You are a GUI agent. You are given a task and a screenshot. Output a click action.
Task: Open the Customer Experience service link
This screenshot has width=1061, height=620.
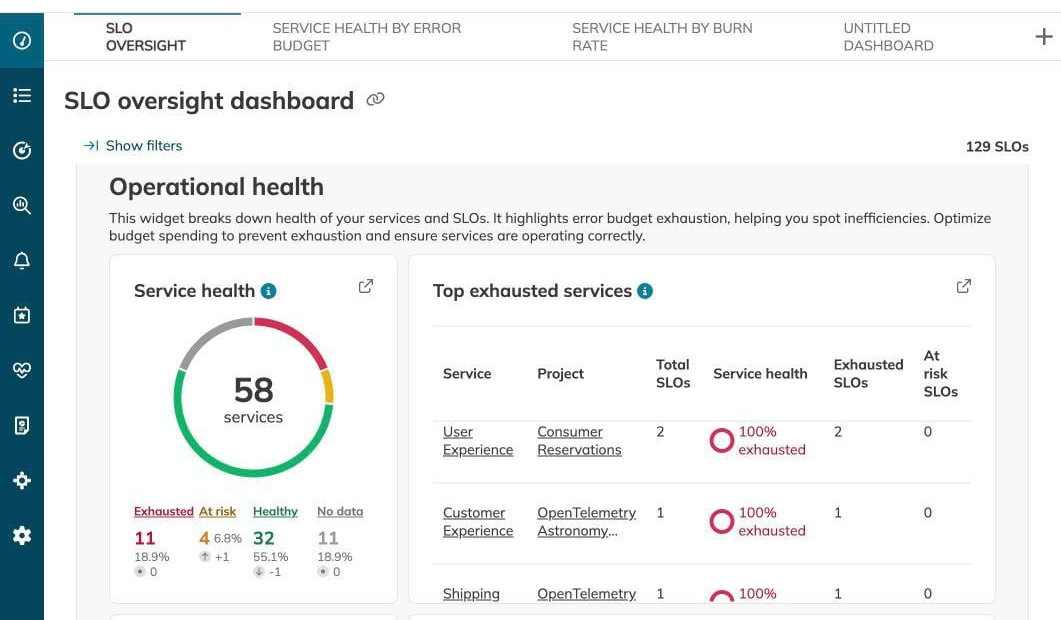478,522
